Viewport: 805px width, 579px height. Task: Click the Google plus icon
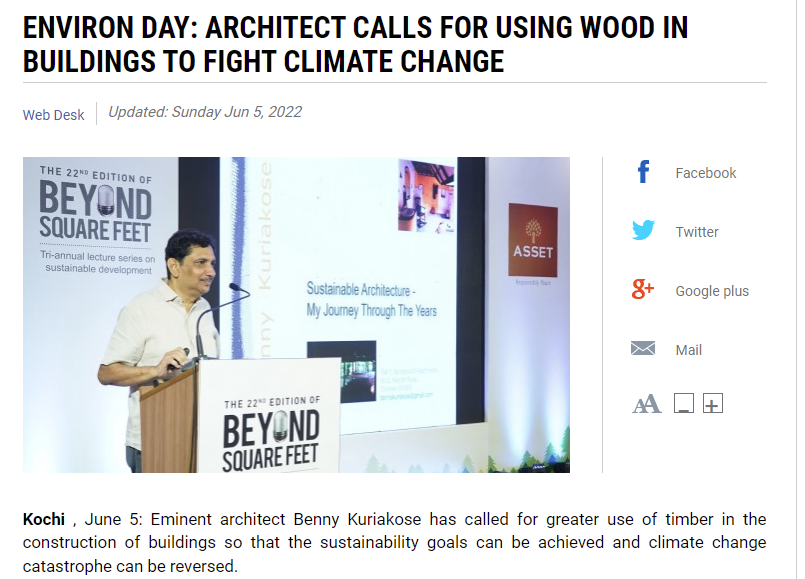[643, 289]
